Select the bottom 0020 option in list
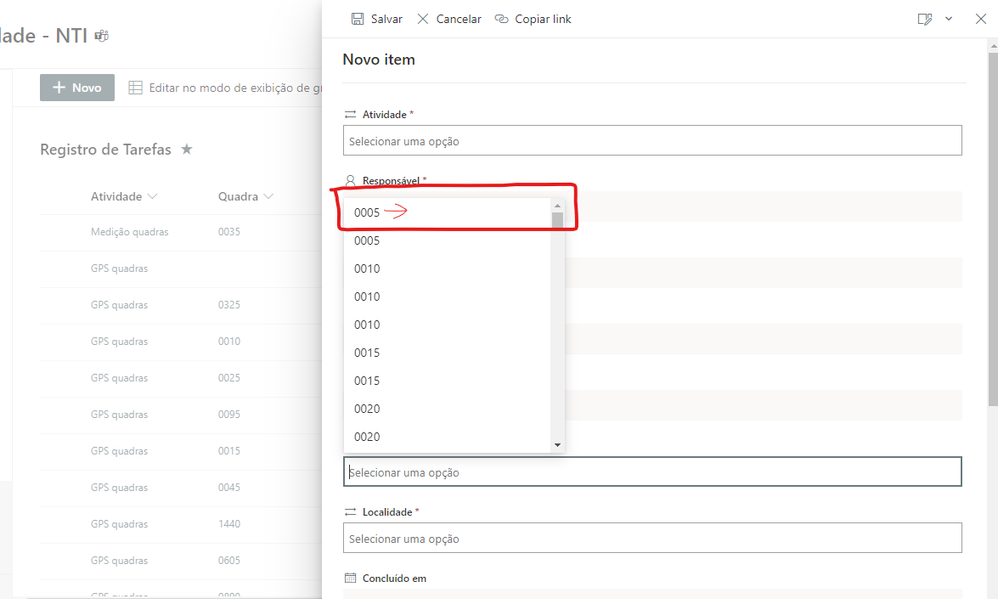The width and height of the screenshot is (998, 599). coord(367,437)
